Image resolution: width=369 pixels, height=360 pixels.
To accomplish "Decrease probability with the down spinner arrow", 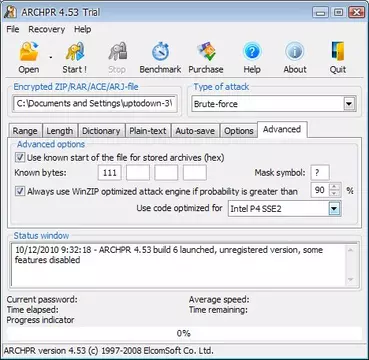I will point(335,194).
